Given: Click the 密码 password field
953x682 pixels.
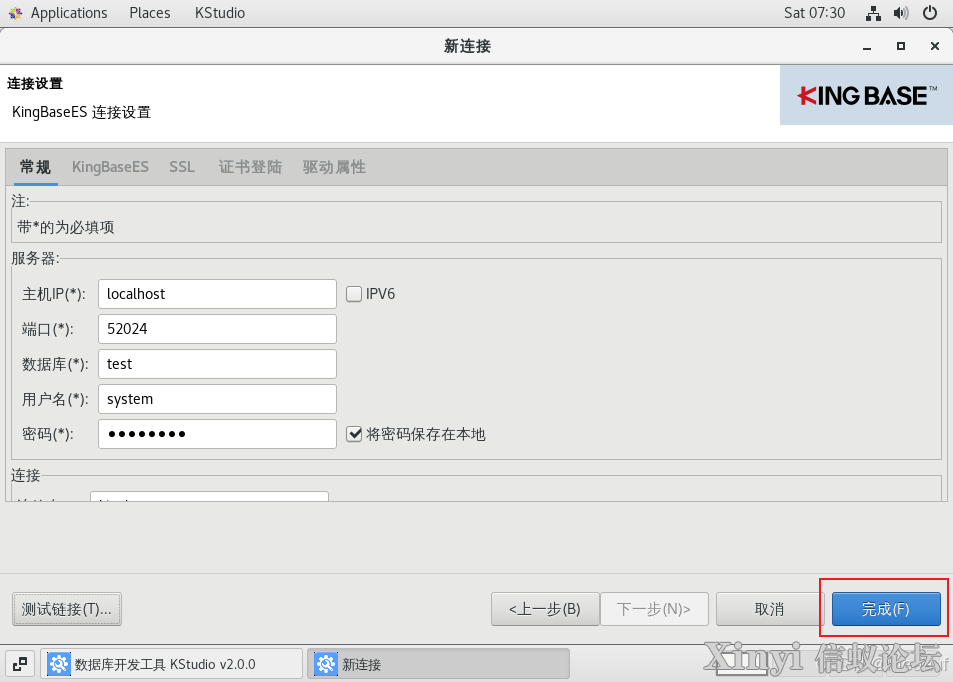Looking at the screenshot, I should (217, 434).
